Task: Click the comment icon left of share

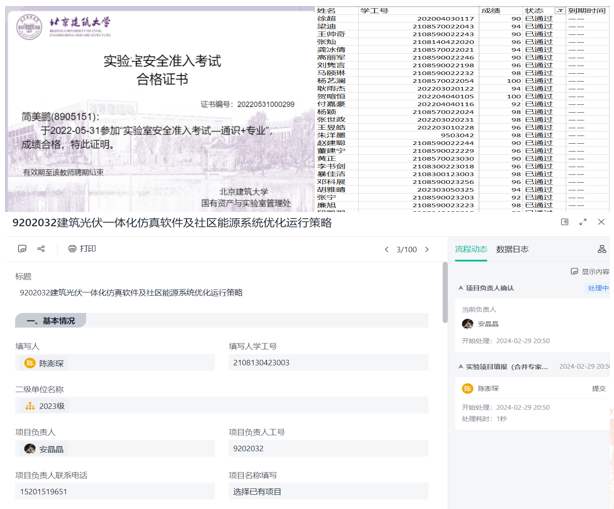Action: point(22,249)
